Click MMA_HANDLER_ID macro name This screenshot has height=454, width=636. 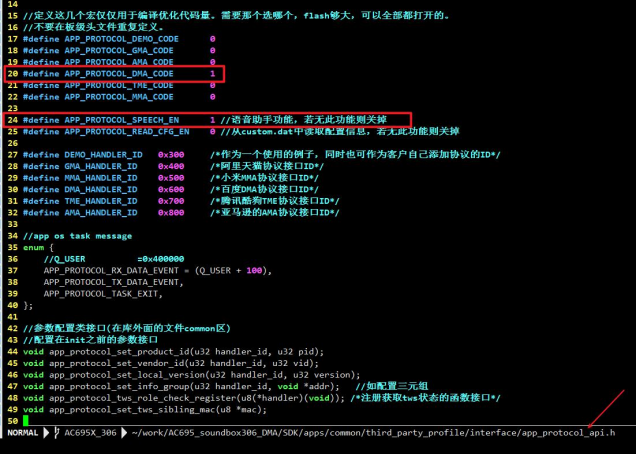(x=101, y=178)
